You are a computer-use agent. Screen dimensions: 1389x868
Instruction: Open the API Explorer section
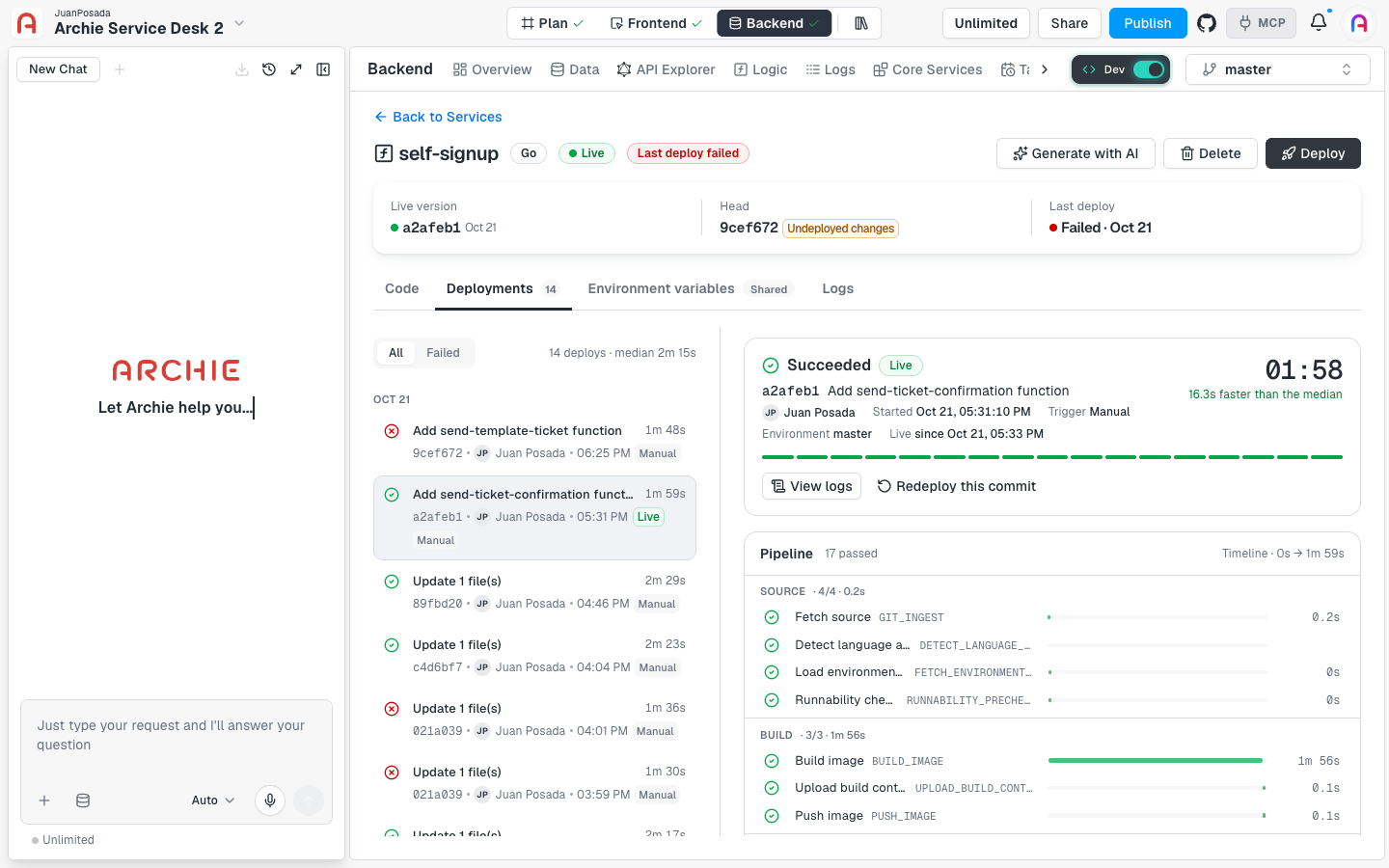pos(666,69)
